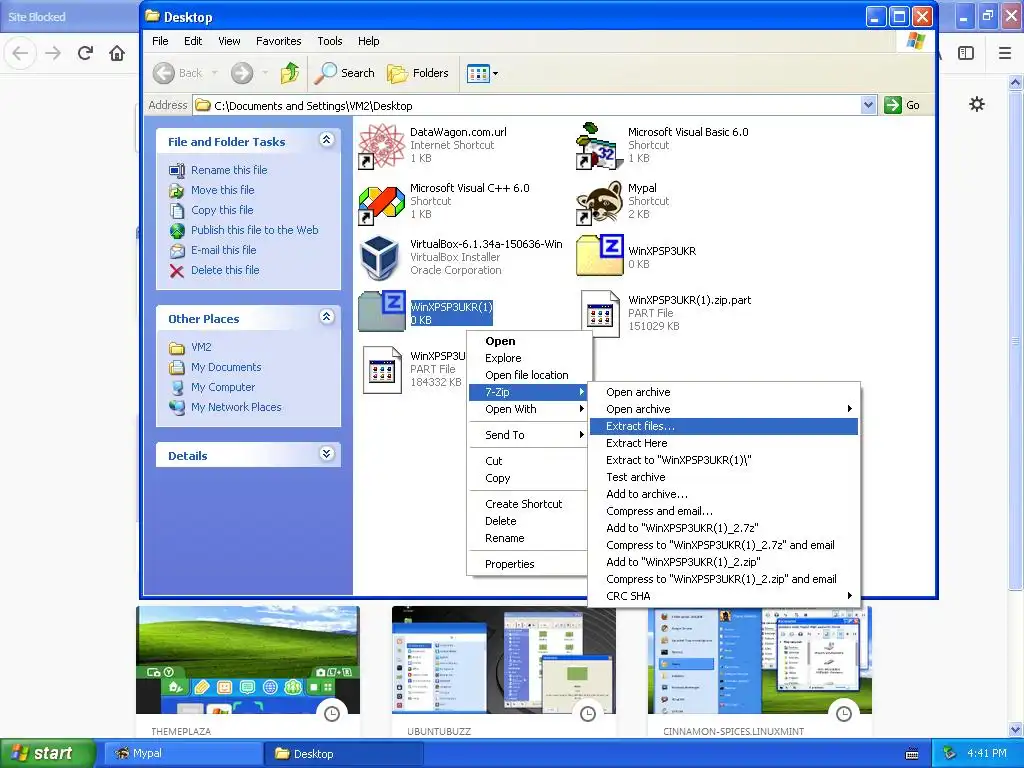Screen dimensions: 1024x768
Task: Click Move this file link
Action: click(223, 190)
